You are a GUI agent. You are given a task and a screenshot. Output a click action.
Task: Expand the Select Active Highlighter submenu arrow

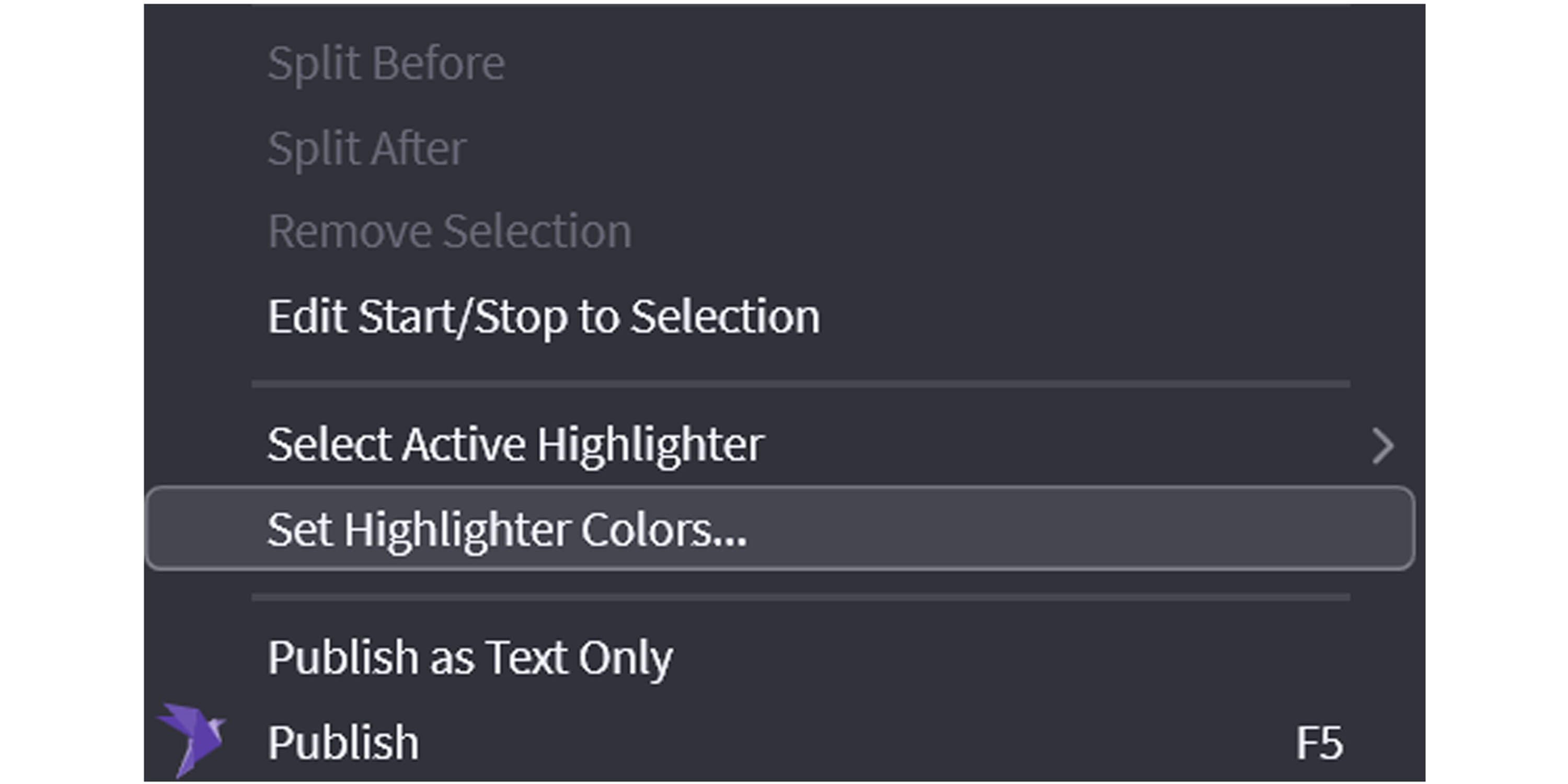pyautogui.click(x=1383, y=446)
